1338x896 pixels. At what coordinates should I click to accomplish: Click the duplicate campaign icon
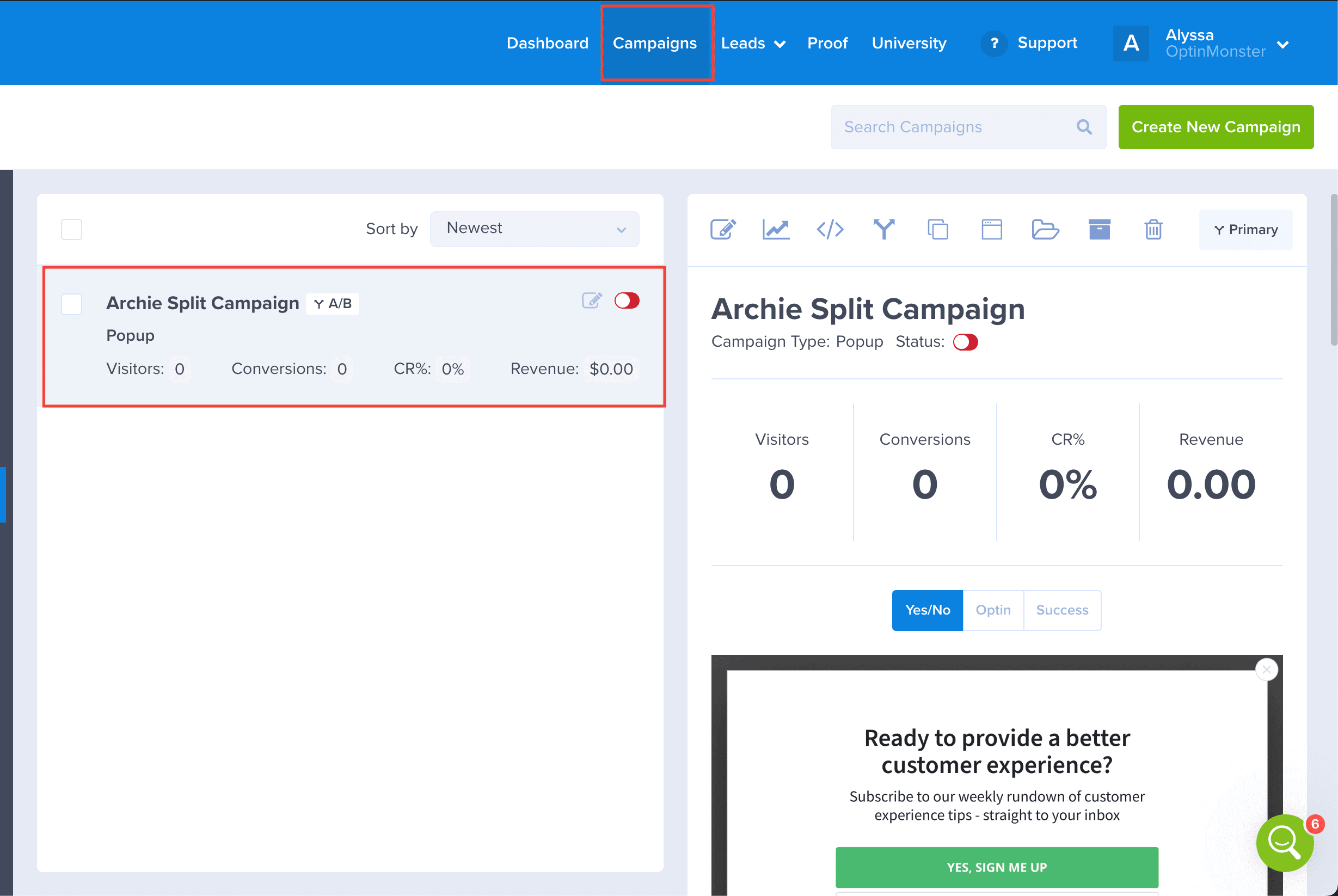937,229
